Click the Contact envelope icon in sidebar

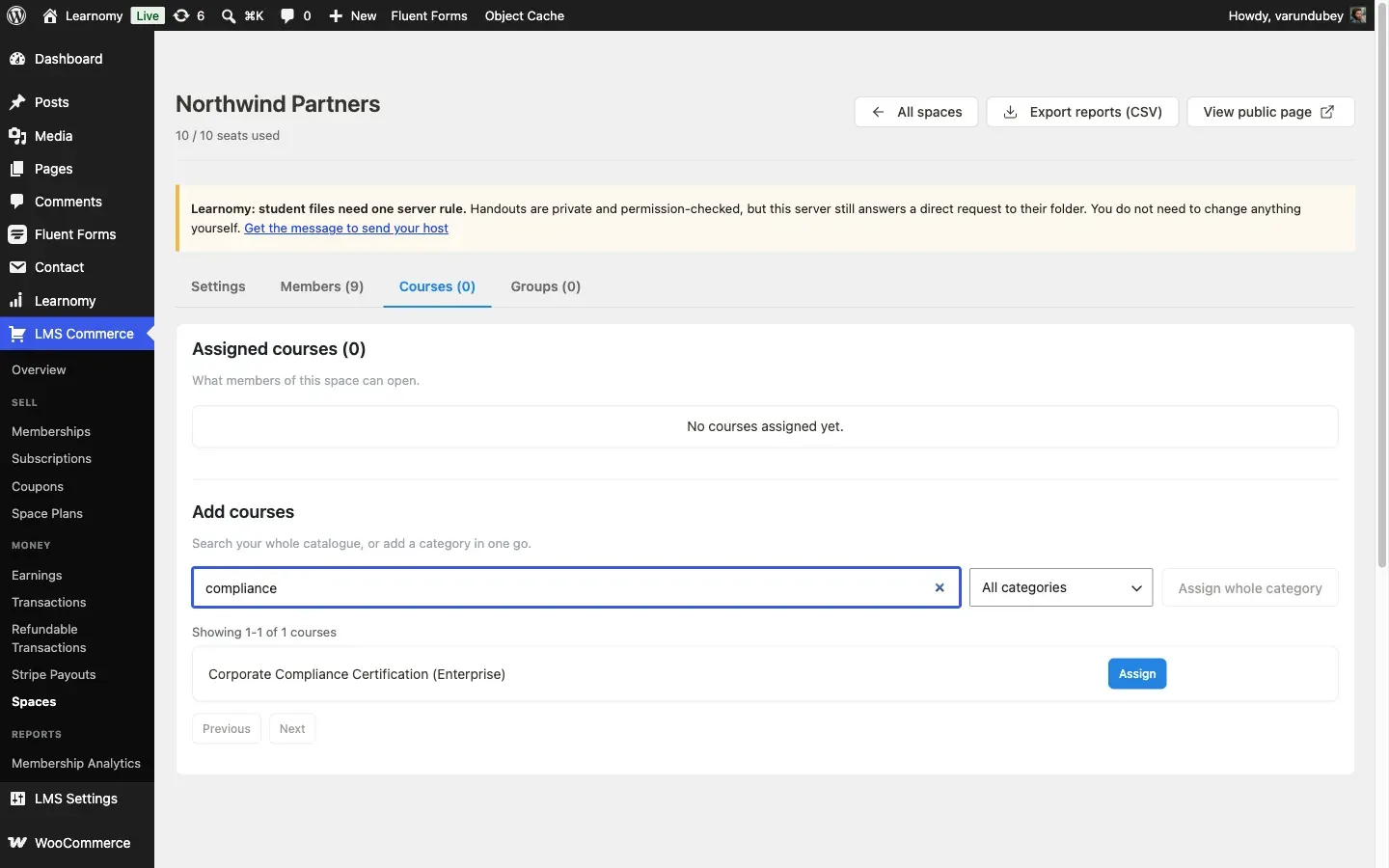point(17,267)
